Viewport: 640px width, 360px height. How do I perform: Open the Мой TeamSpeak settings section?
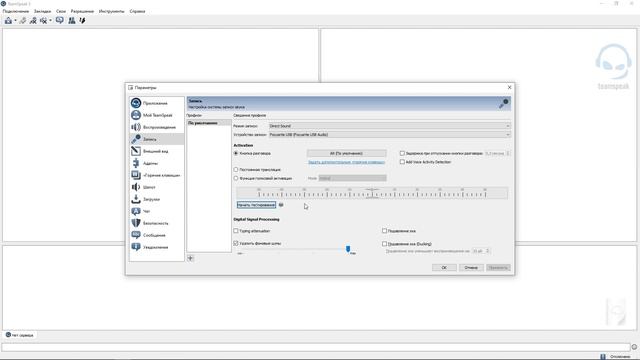click(157, 115)
